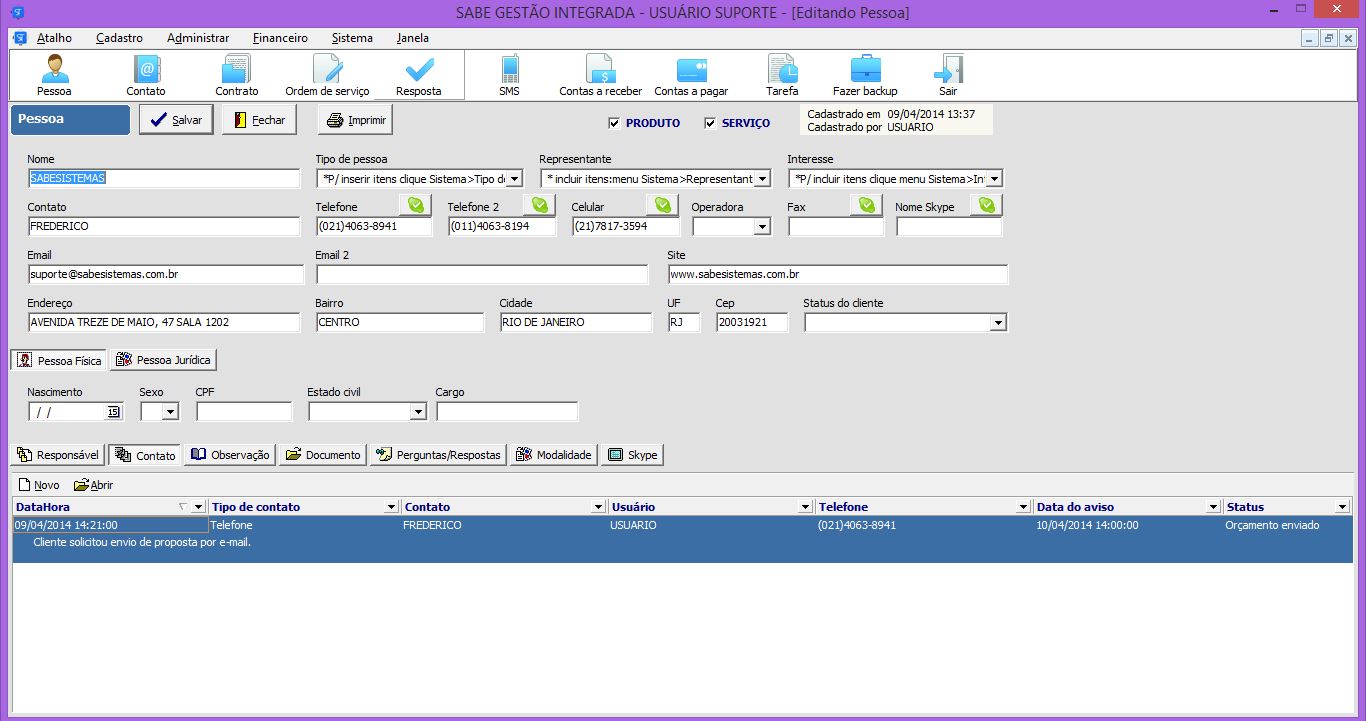Switch to the Pessoa Jurídica tab
This screenshot has width=1366, height=721.
pos(163,360)
